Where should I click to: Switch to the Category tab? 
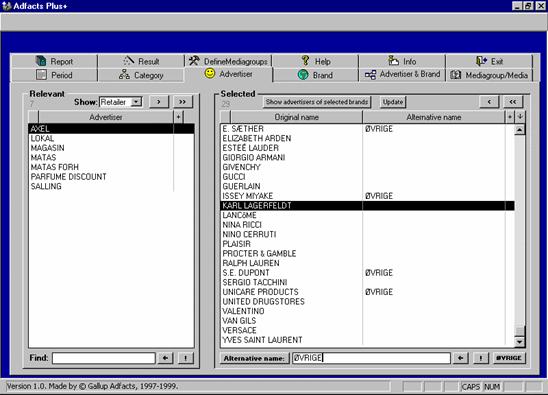coord(141,75)
